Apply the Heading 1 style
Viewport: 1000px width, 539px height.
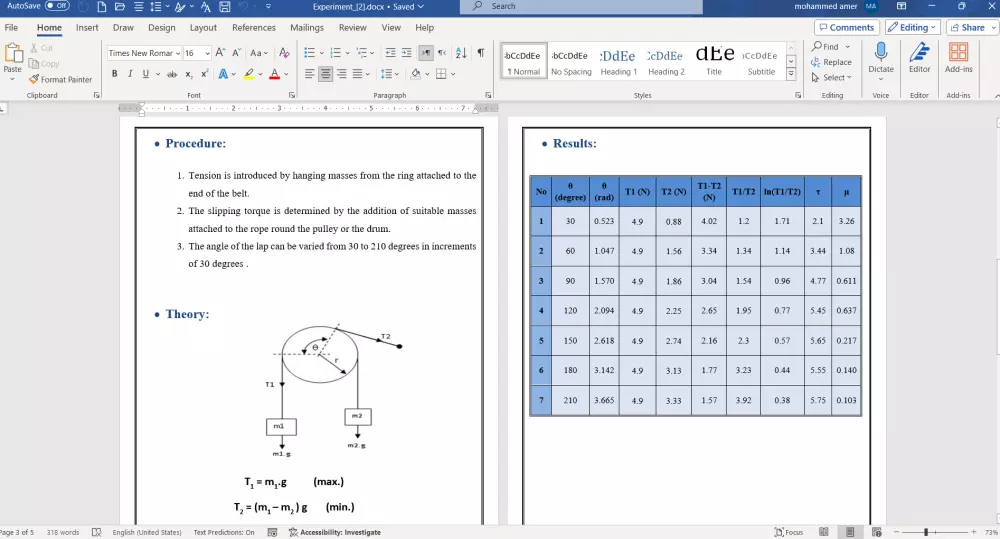618,62
